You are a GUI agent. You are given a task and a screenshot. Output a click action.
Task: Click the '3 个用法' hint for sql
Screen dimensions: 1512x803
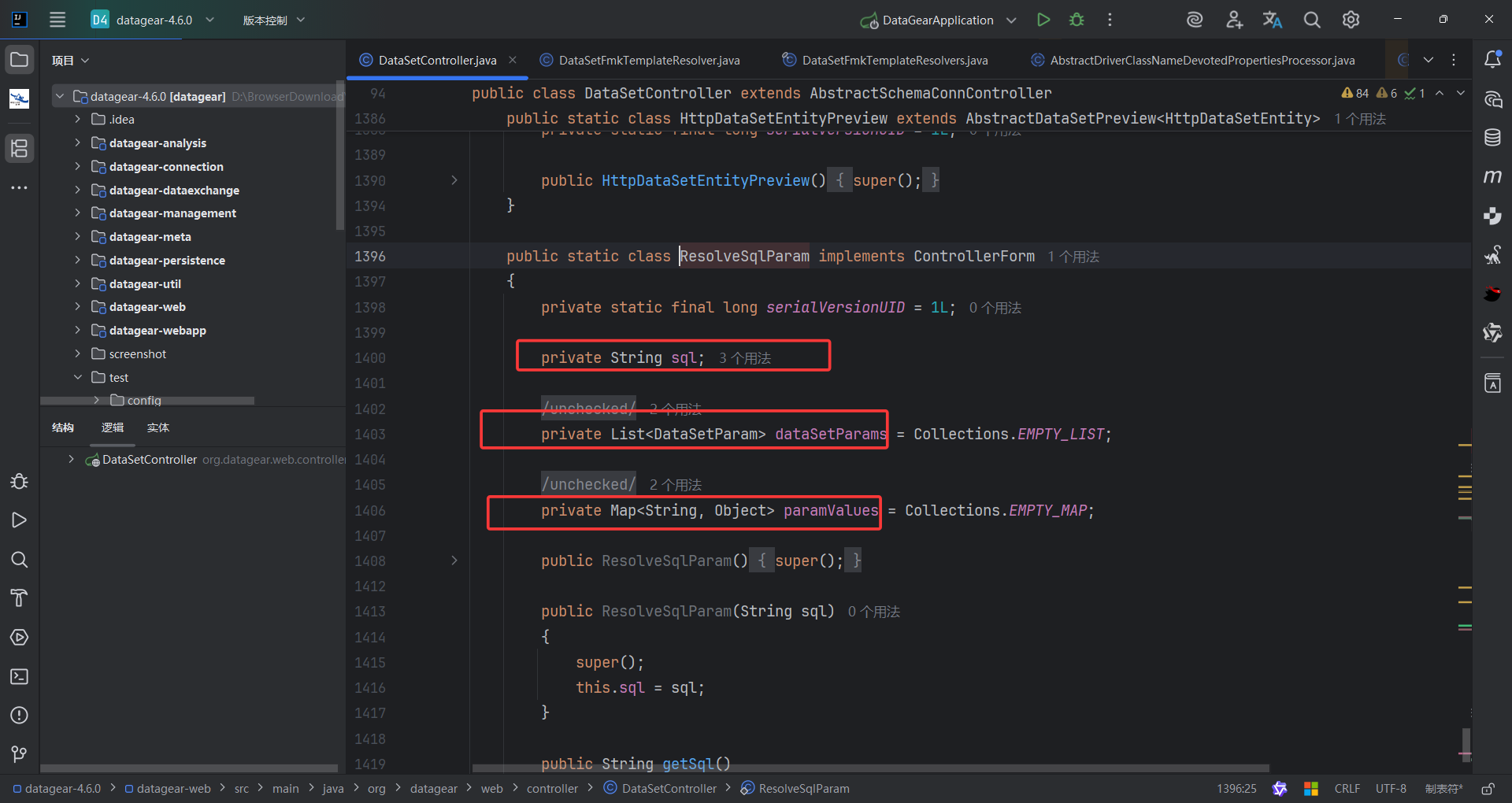coord(744,358)
